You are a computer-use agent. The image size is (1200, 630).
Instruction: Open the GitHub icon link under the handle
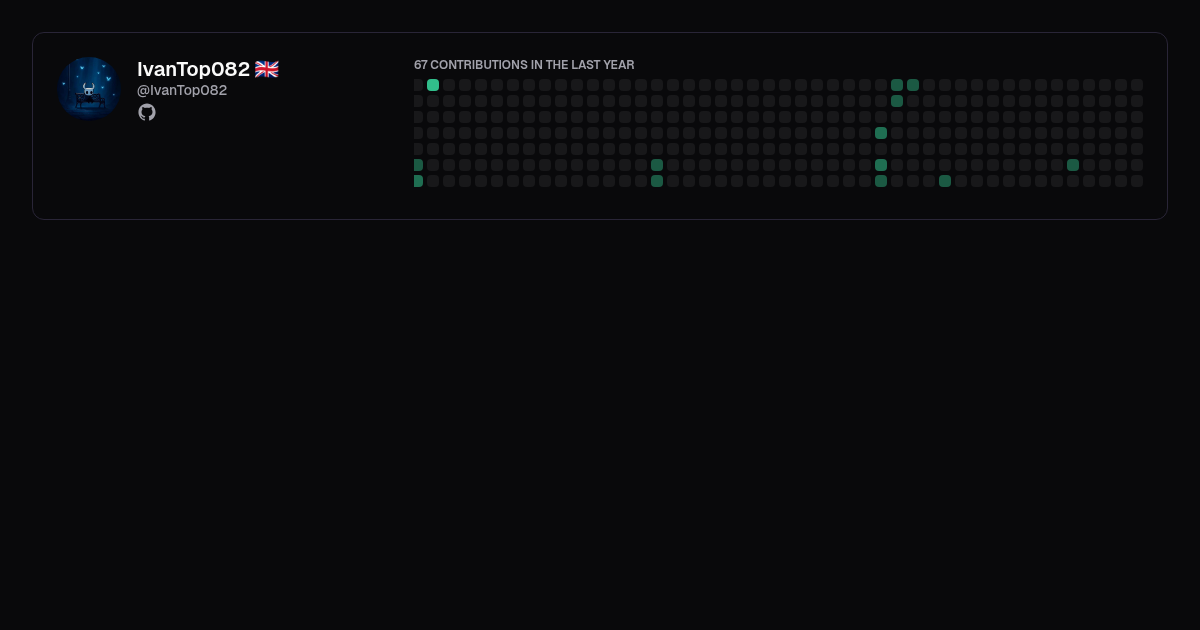pyautogui.click(x=147, y=112)
